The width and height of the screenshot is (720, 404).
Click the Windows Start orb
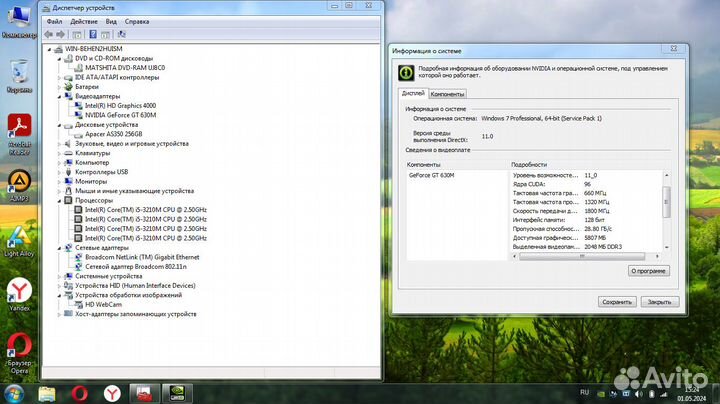click(14, 394)
